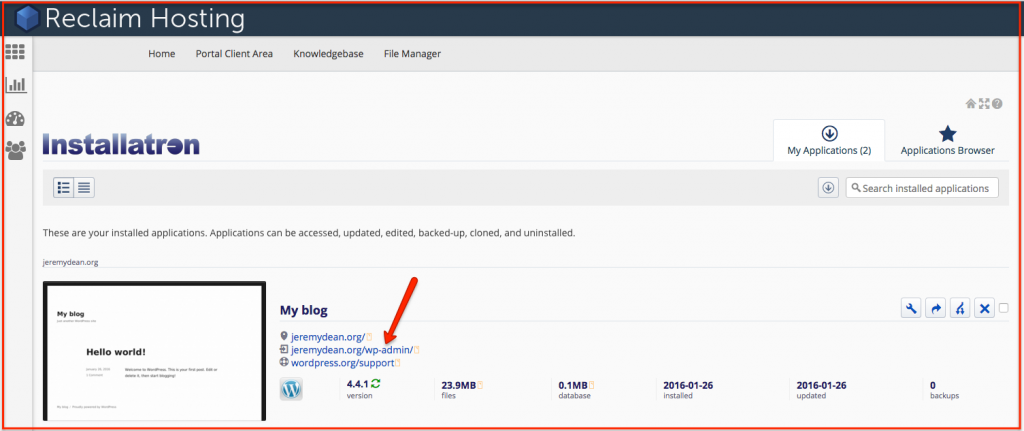
Task: Click the Installatron logo
Action: pyautogui.click(x=121, y=144)
